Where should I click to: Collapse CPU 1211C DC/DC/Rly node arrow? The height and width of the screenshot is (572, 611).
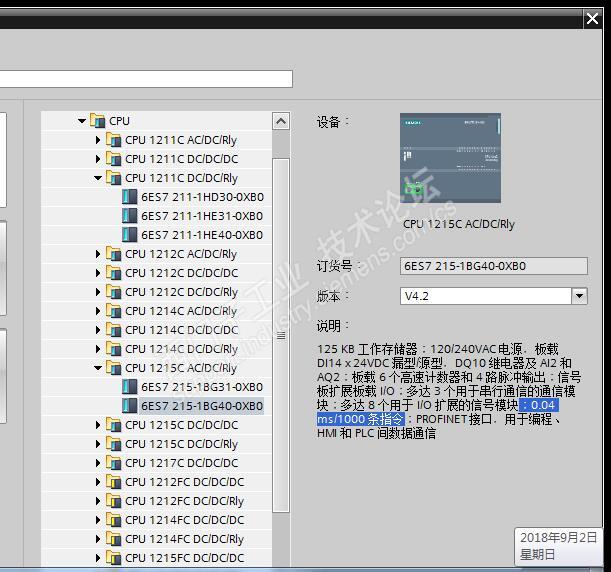point(98,178)
